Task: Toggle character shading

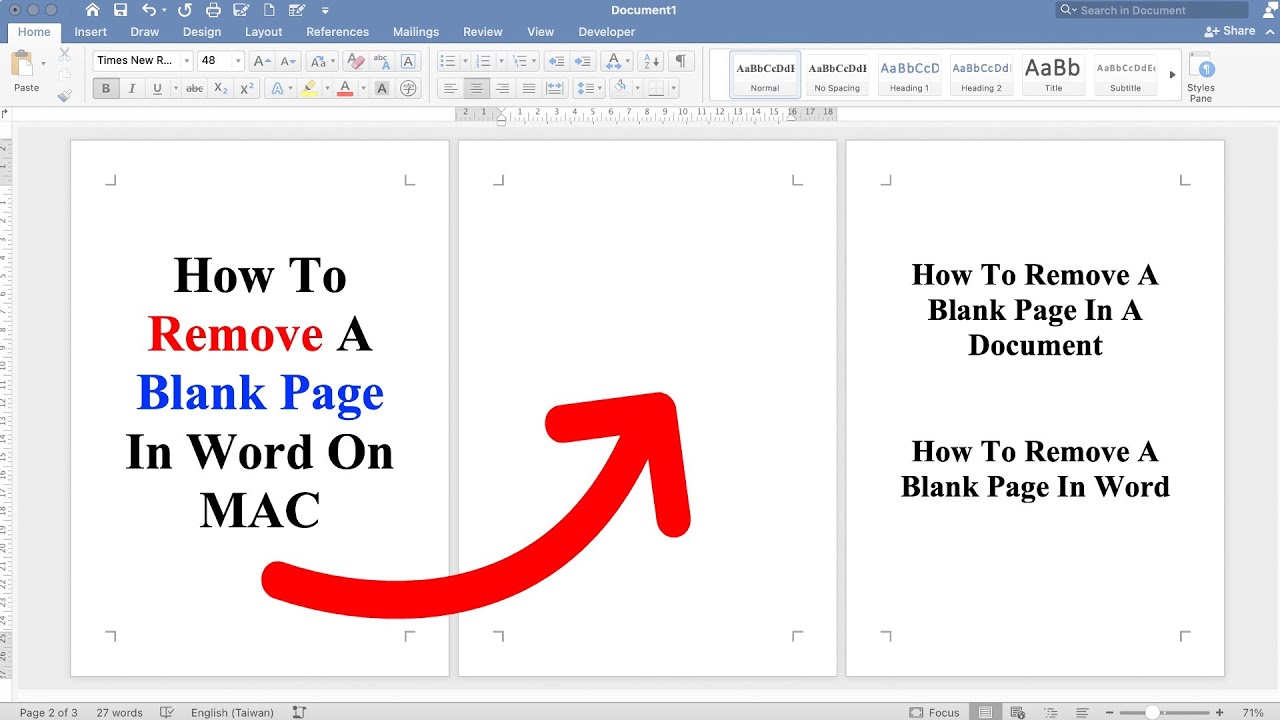Action: pos(382,88)
